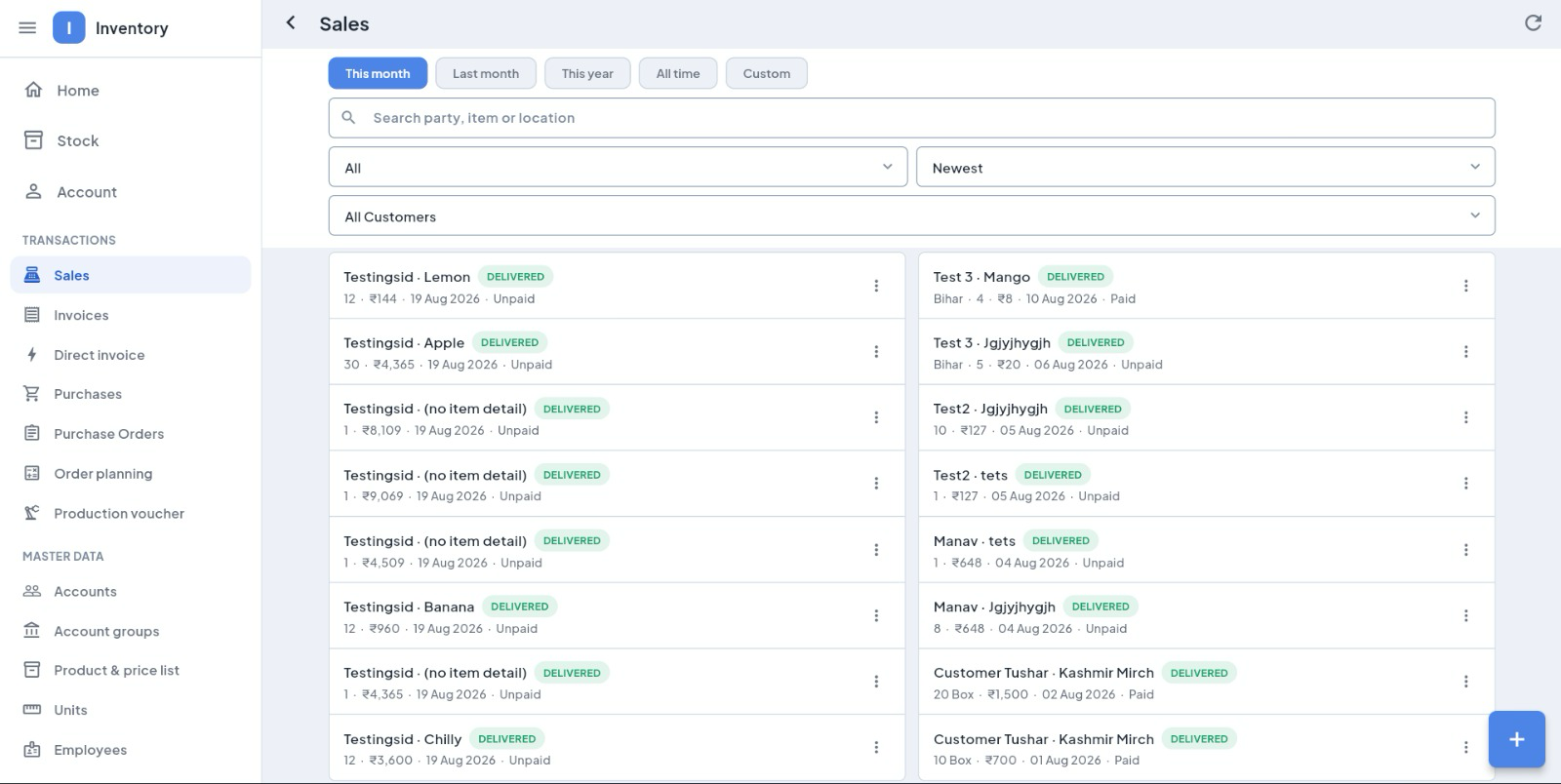Open options menu for Testingsid Chilly sale

(876, 748)
